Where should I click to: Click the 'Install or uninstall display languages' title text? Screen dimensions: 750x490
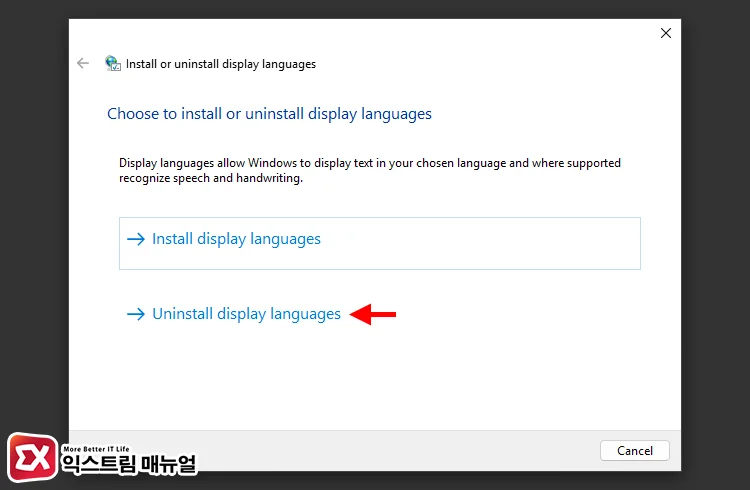221,64
